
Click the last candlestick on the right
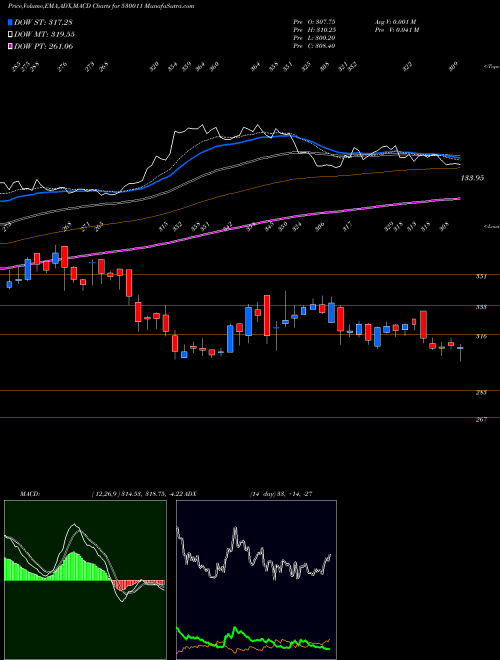(460, 348)
